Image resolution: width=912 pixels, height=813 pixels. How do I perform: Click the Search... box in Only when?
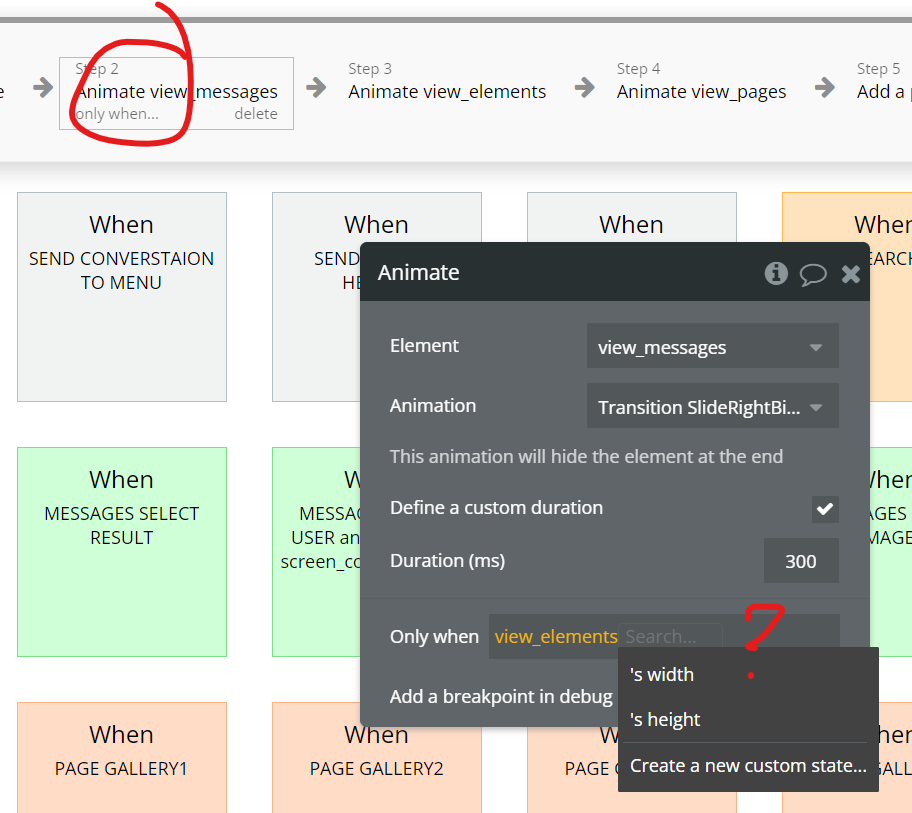[670, 636]
